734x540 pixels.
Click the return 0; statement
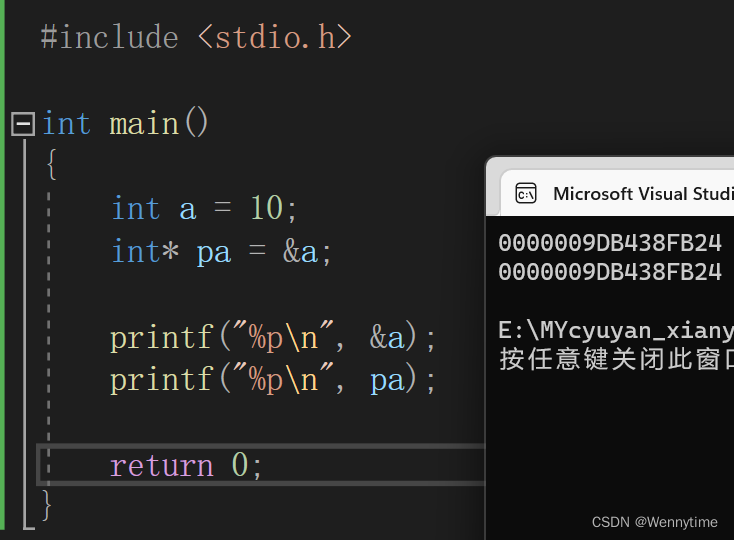point(186,466)
